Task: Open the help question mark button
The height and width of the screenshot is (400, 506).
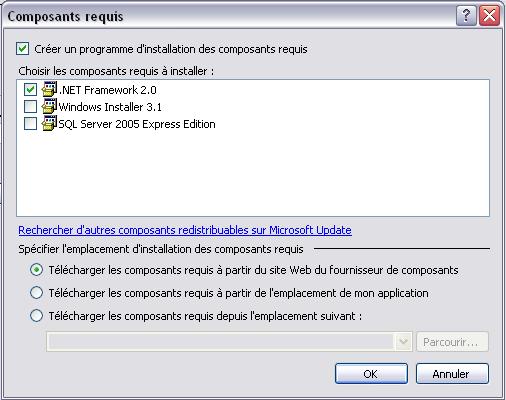Action: [x=466, y=15]
